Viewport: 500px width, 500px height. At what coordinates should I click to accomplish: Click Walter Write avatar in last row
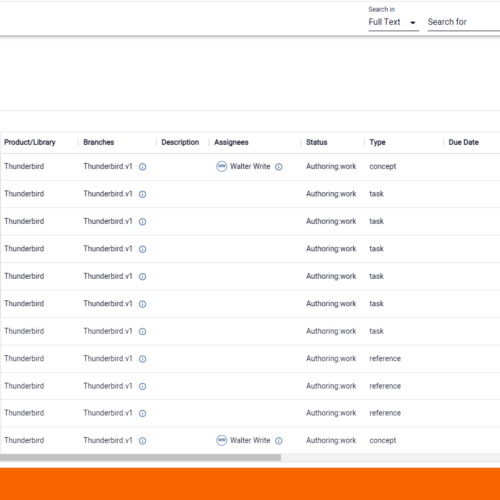(x=221, y=440)
